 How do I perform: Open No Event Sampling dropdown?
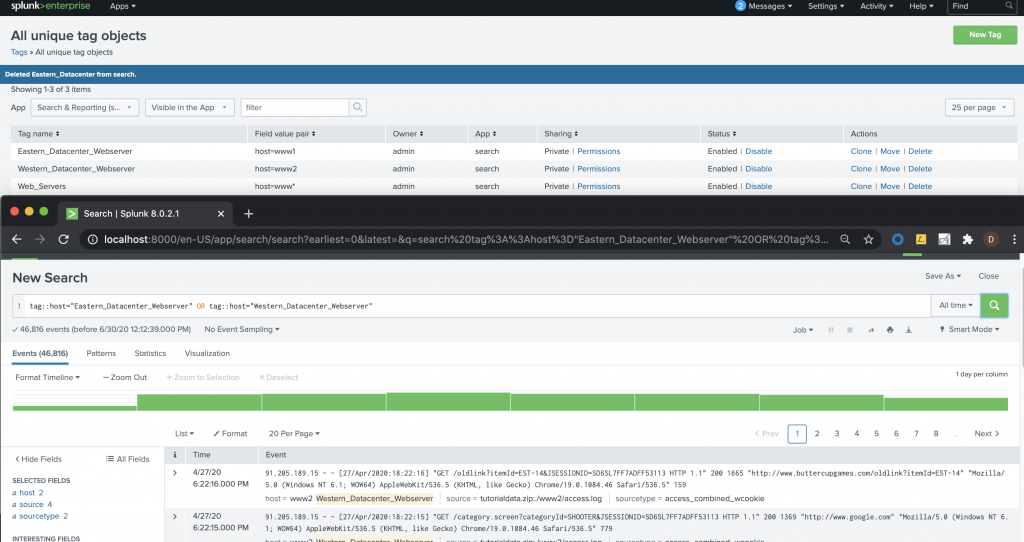coord(242,329)
